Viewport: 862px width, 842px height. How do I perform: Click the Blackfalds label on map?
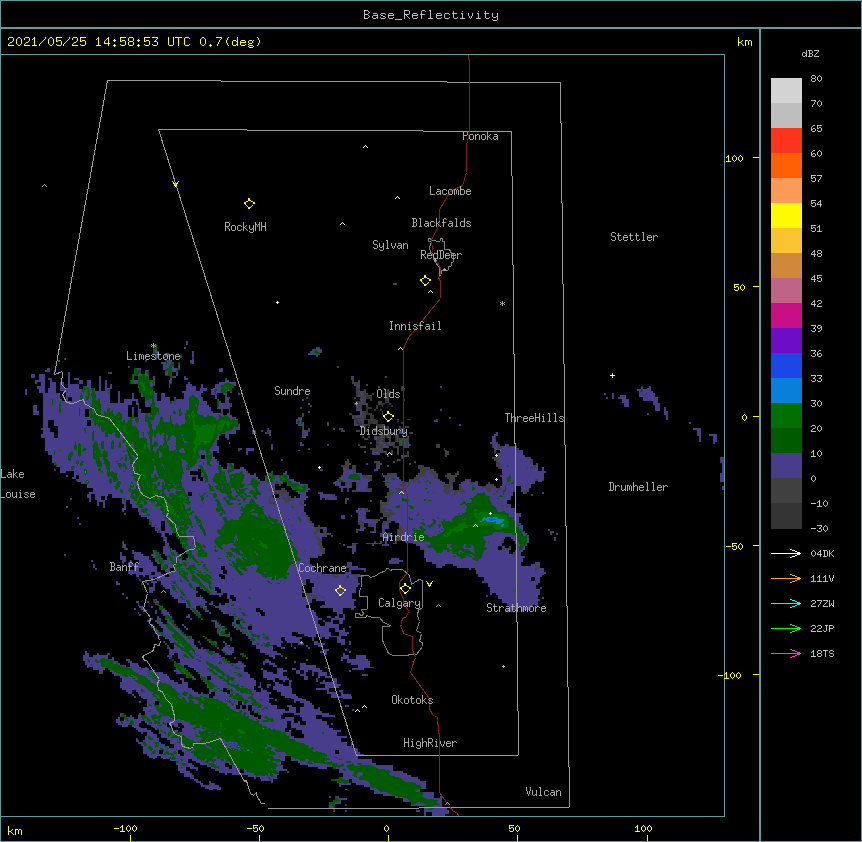click(x=441, y=223)
